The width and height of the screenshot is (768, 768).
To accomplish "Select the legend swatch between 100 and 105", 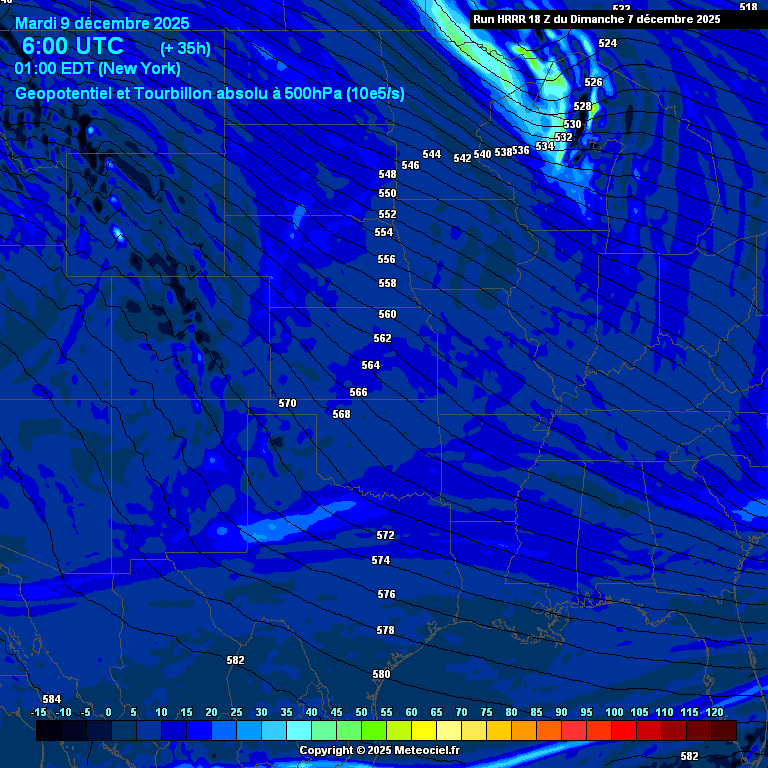I will (x=624, y=731).
